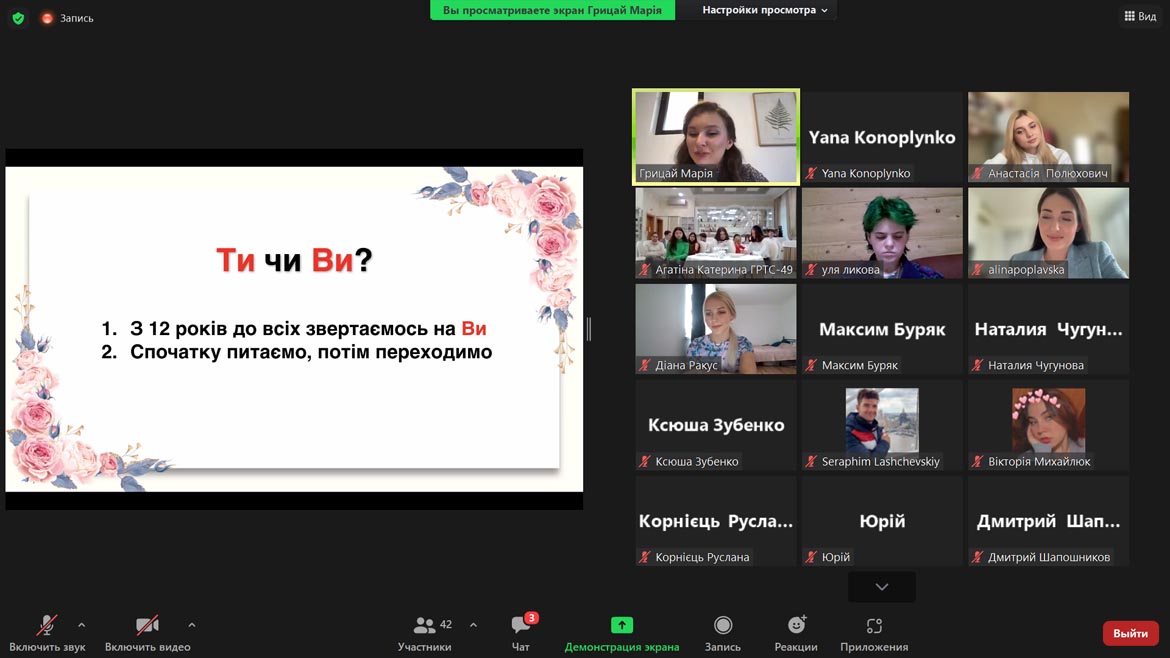
Task: Click the divider handle beside shared screen
Action: click(589, 329)
